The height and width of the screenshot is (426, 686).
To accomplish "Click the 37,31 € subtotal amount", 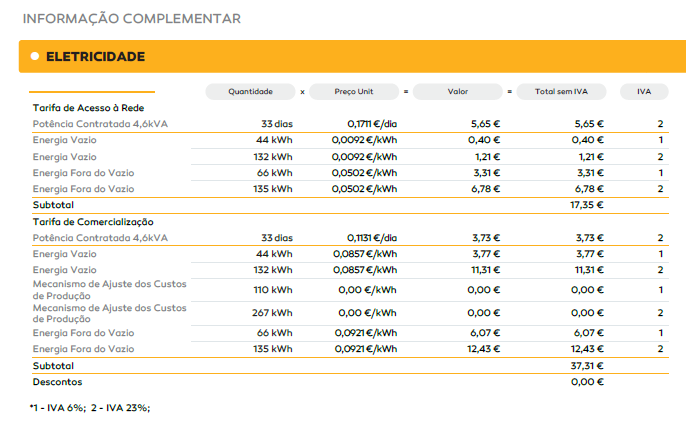I will click(585, 366).
